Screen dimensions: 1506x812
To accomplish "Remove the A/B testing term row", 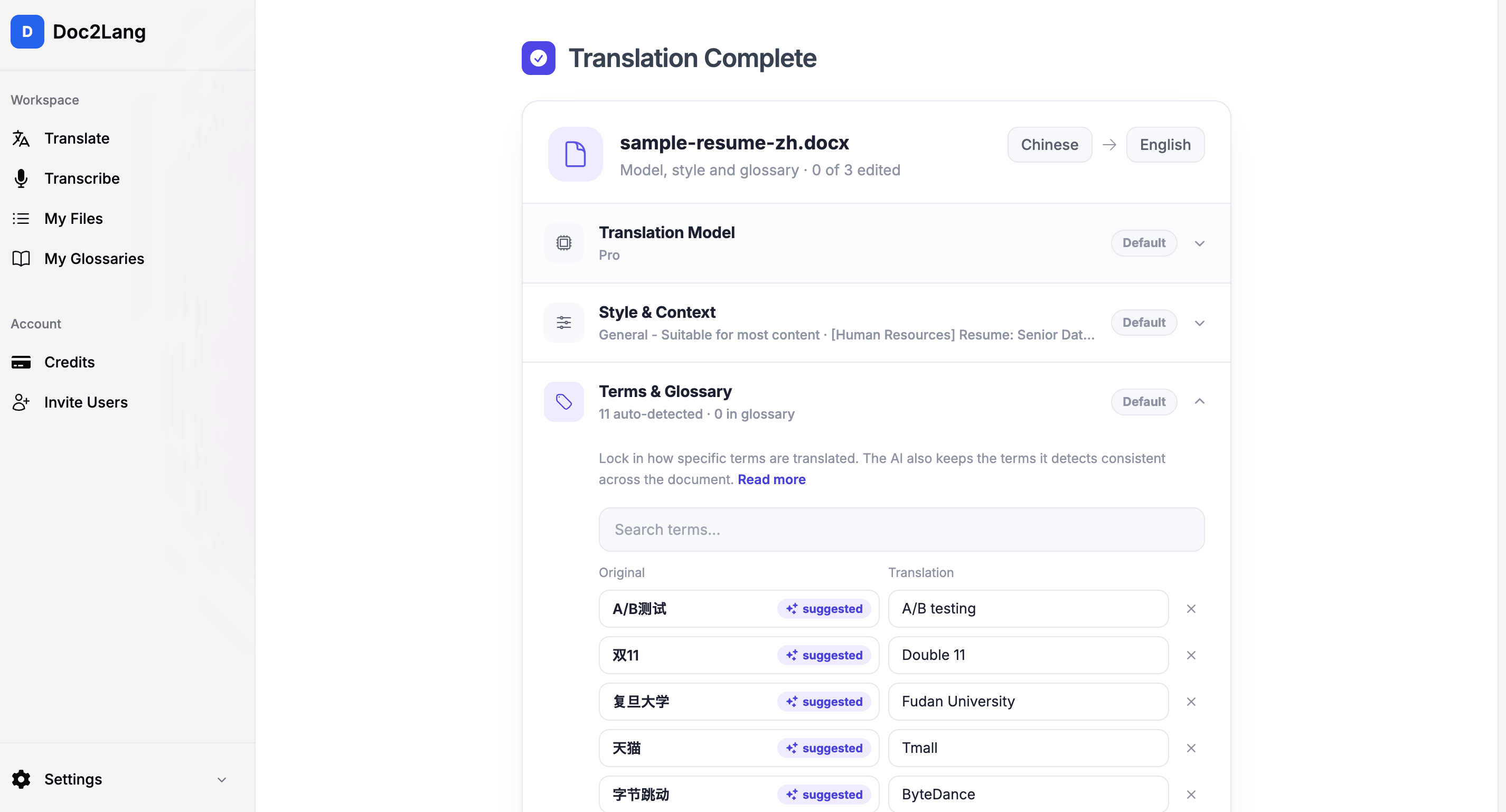I will [1191, 609].
